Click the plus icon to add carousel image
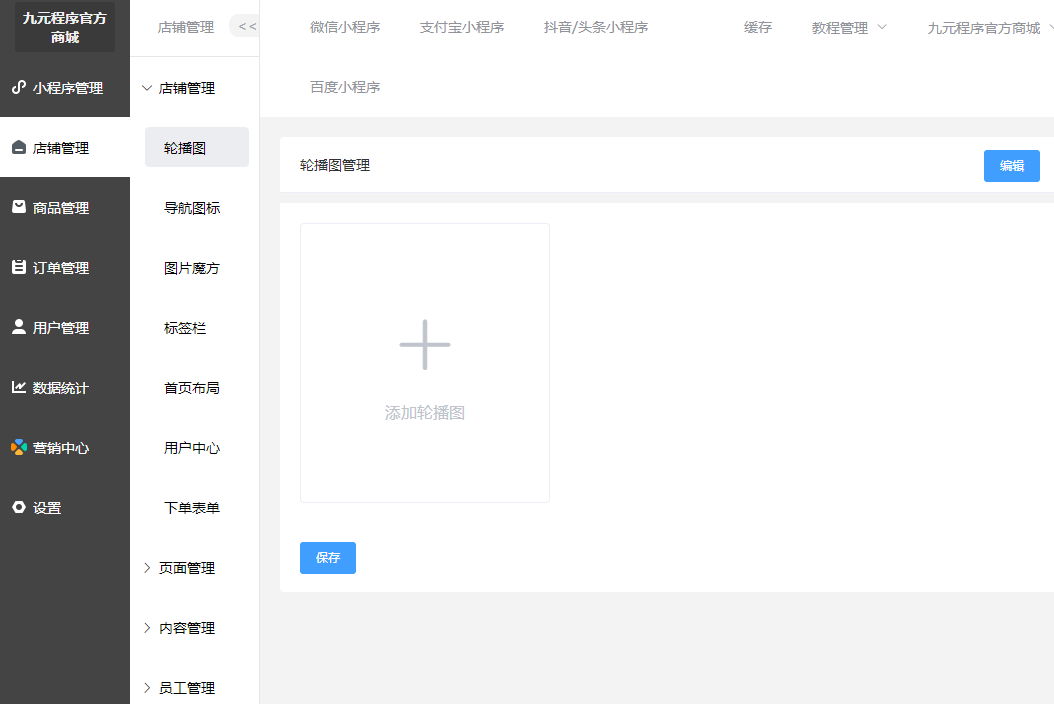The height and width of the screenshot is (704, 1054). click(x=425, y=345)
